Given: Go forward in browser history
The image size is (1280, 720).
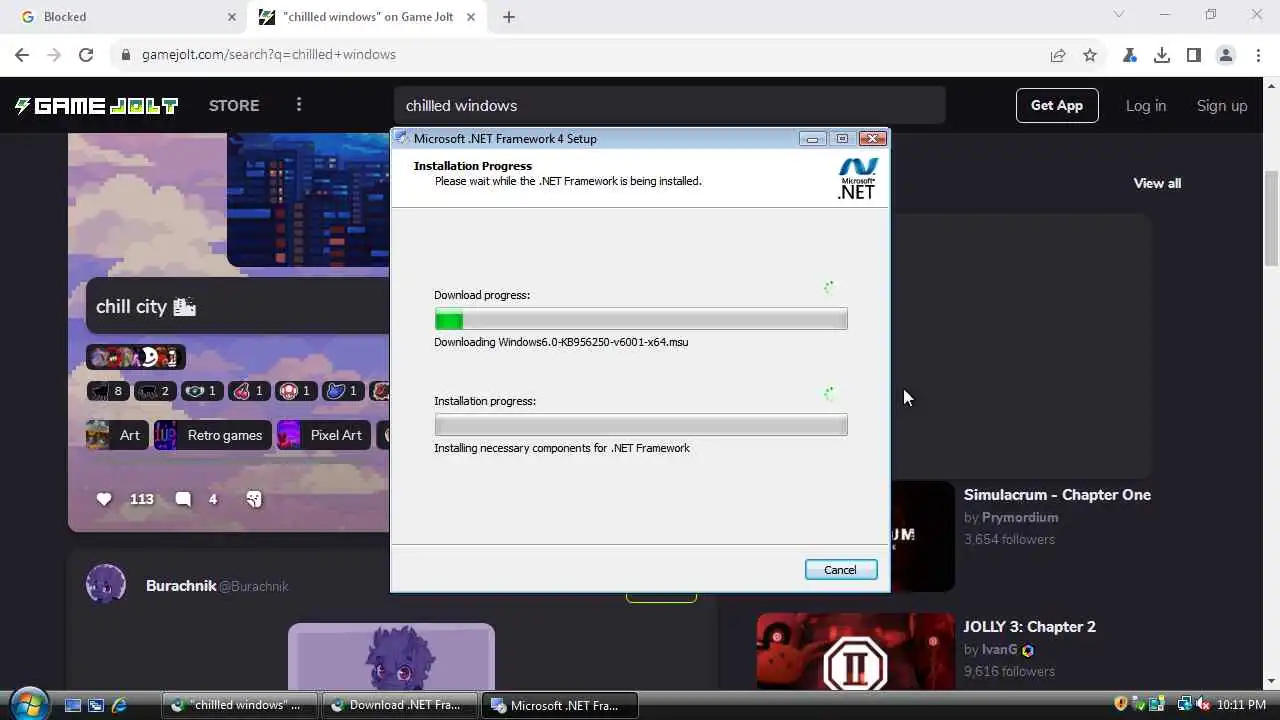Looking at the screenshot, I should pyautogui.click(x=54, y=55).
